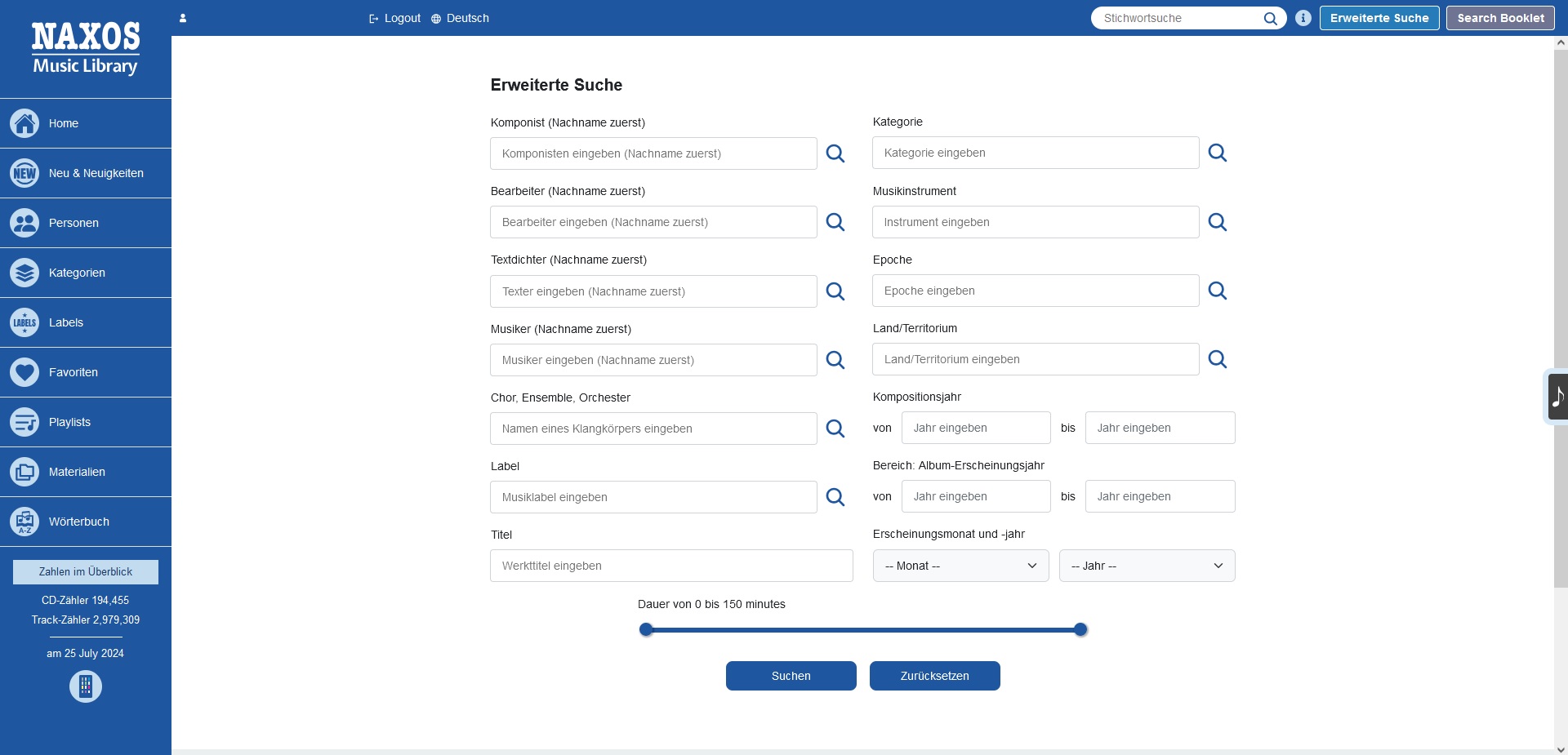This screenshot has width=1568, height=755.
Task: Open the music player note tab
Action: [x=1557, y=397]
